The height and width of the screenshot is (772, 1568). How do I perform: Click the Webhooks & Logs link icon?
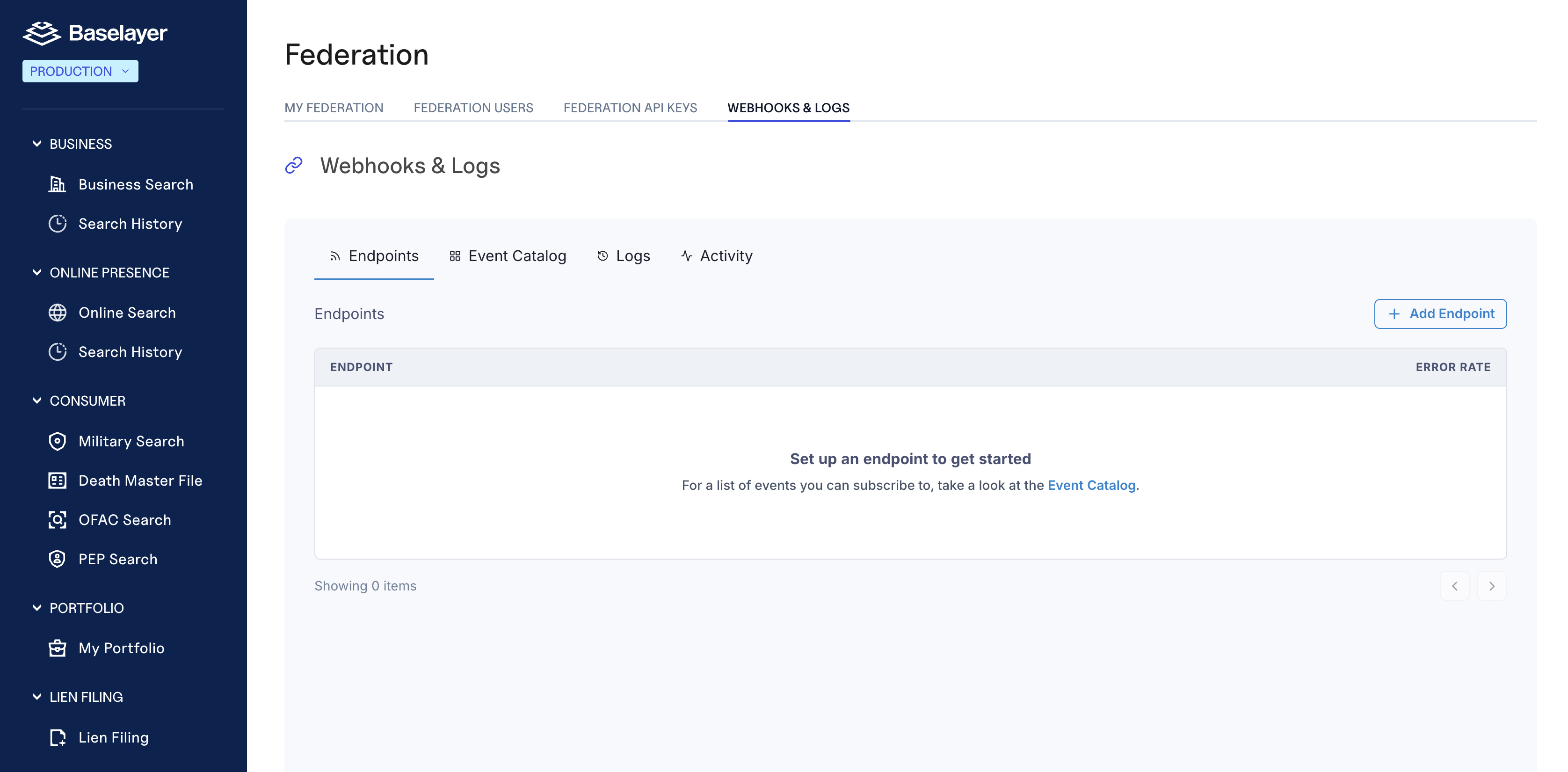(x=293, y=165)
